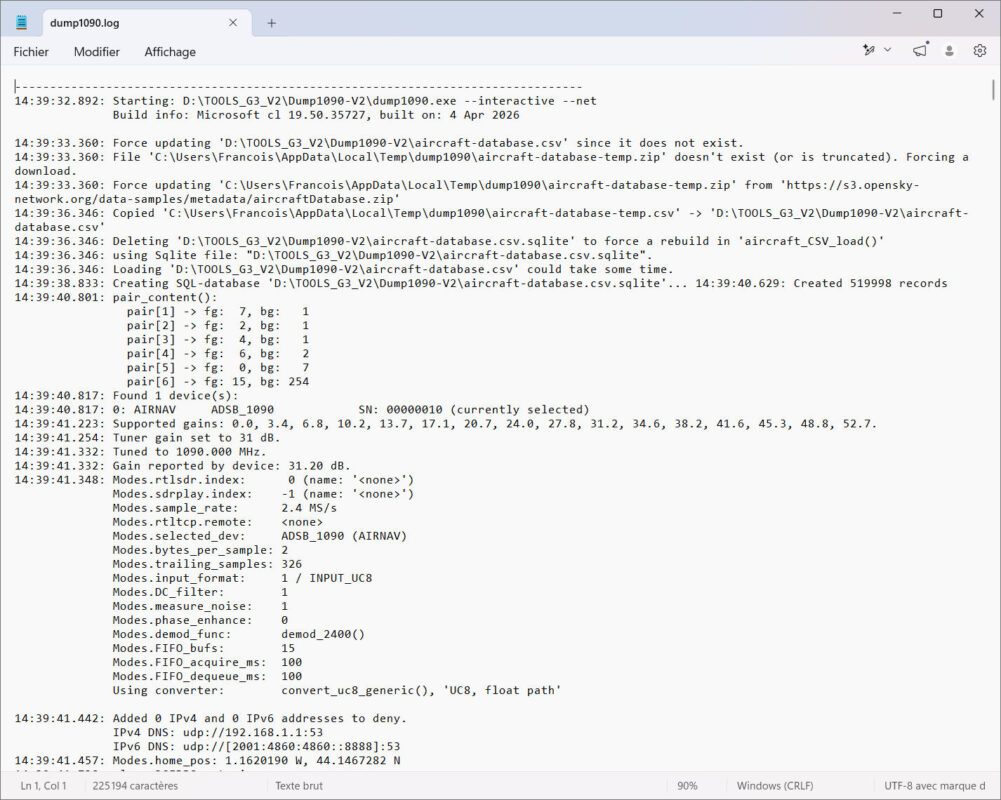Click the 'Build info: Microsoft cl' line
This screenshot has width=1001, height=800.
[316, 115]
